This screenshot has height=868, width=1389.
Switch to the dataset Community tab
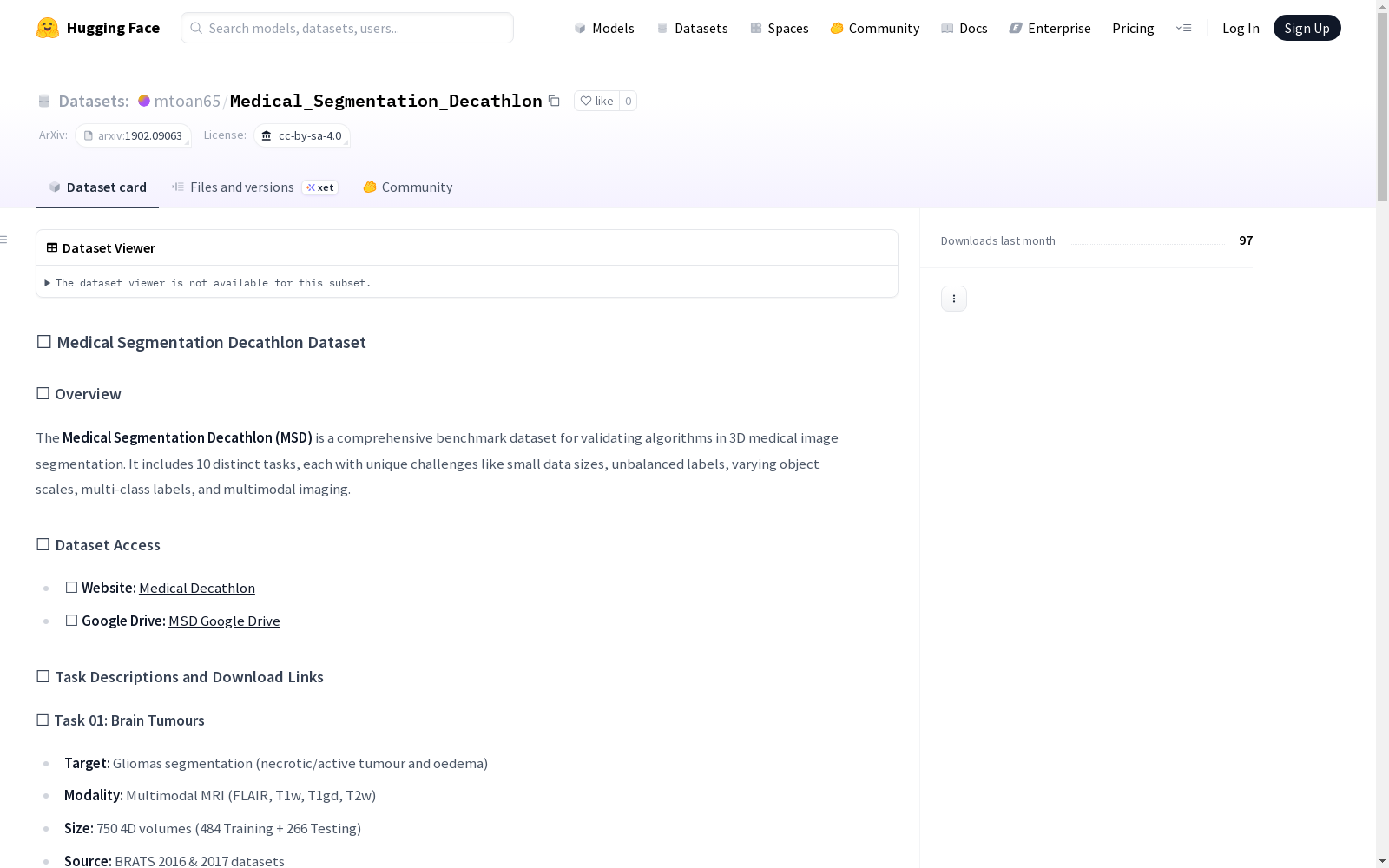click(407, 187)
